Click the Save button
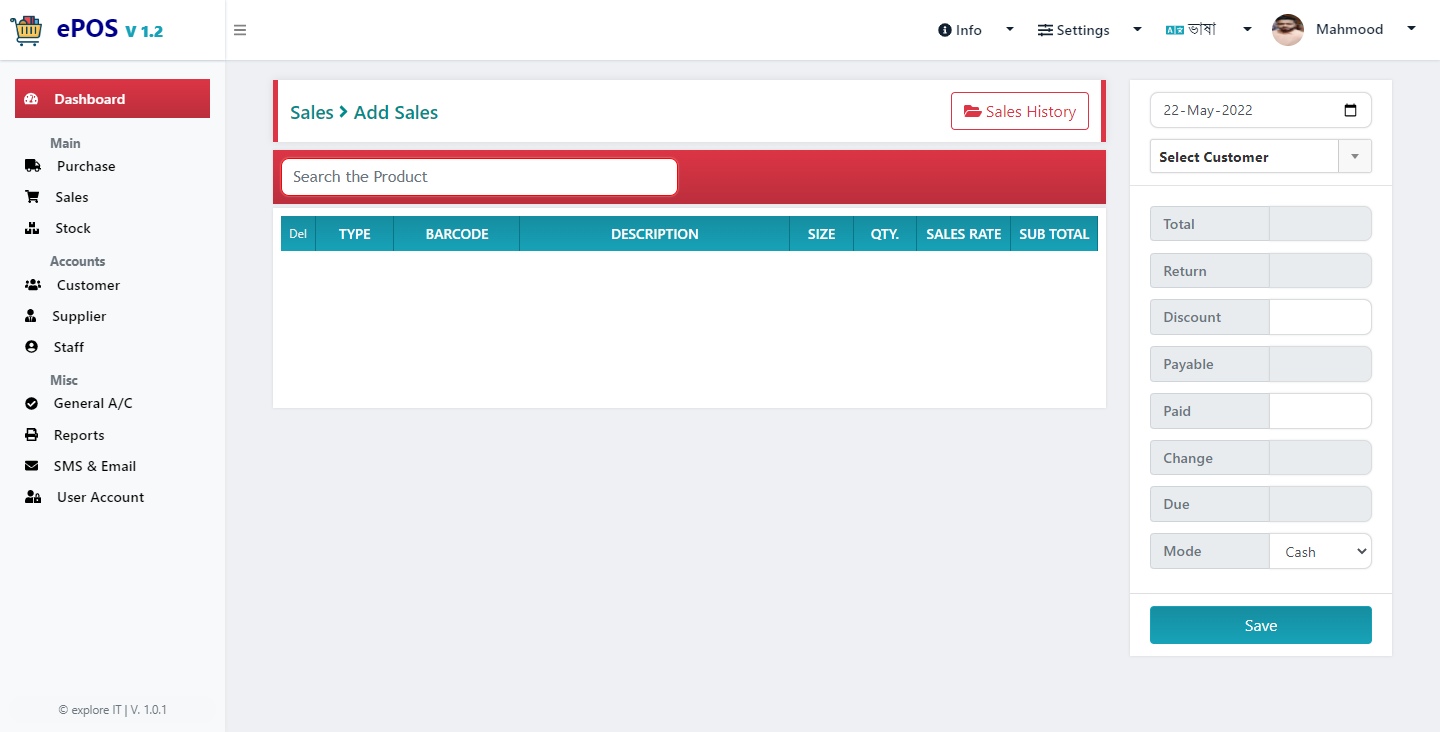 point(1260,625)
